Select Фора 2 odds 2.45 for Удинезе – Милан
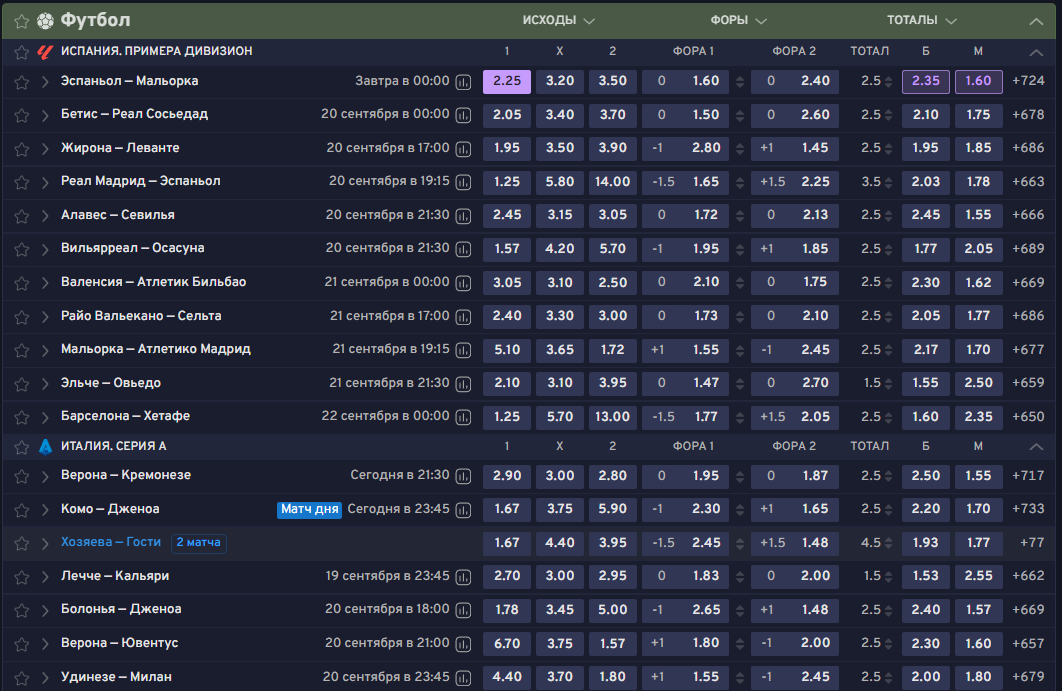 click(794, 677)
